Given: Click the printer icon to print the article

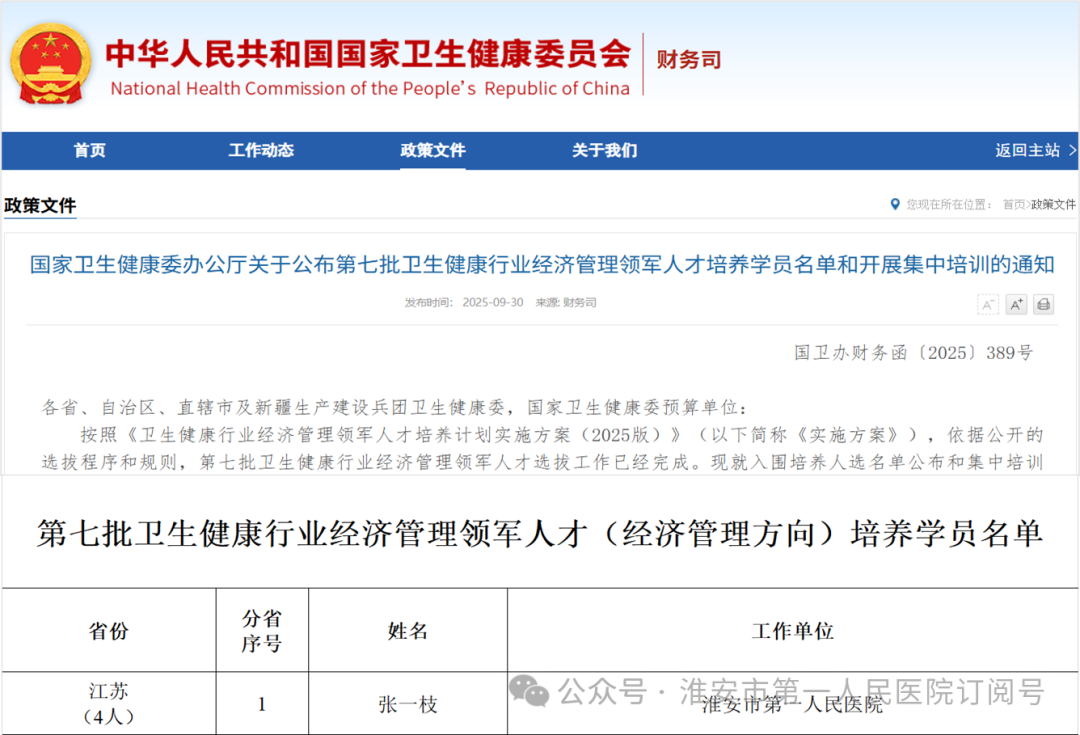Looking at the screenshot, I should pos(1043,304).
